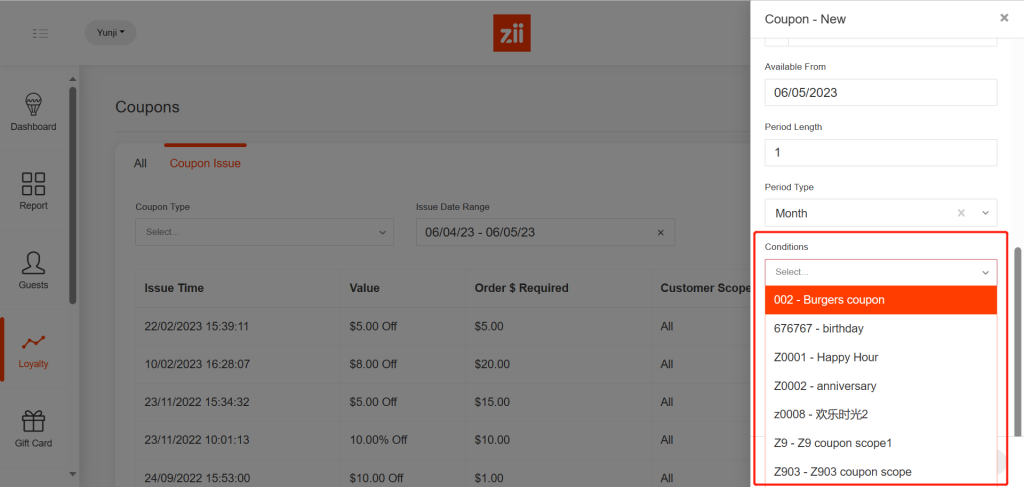Click the Period Length input field
Screen dimensions: 1024x487
[x=880, y=153]
